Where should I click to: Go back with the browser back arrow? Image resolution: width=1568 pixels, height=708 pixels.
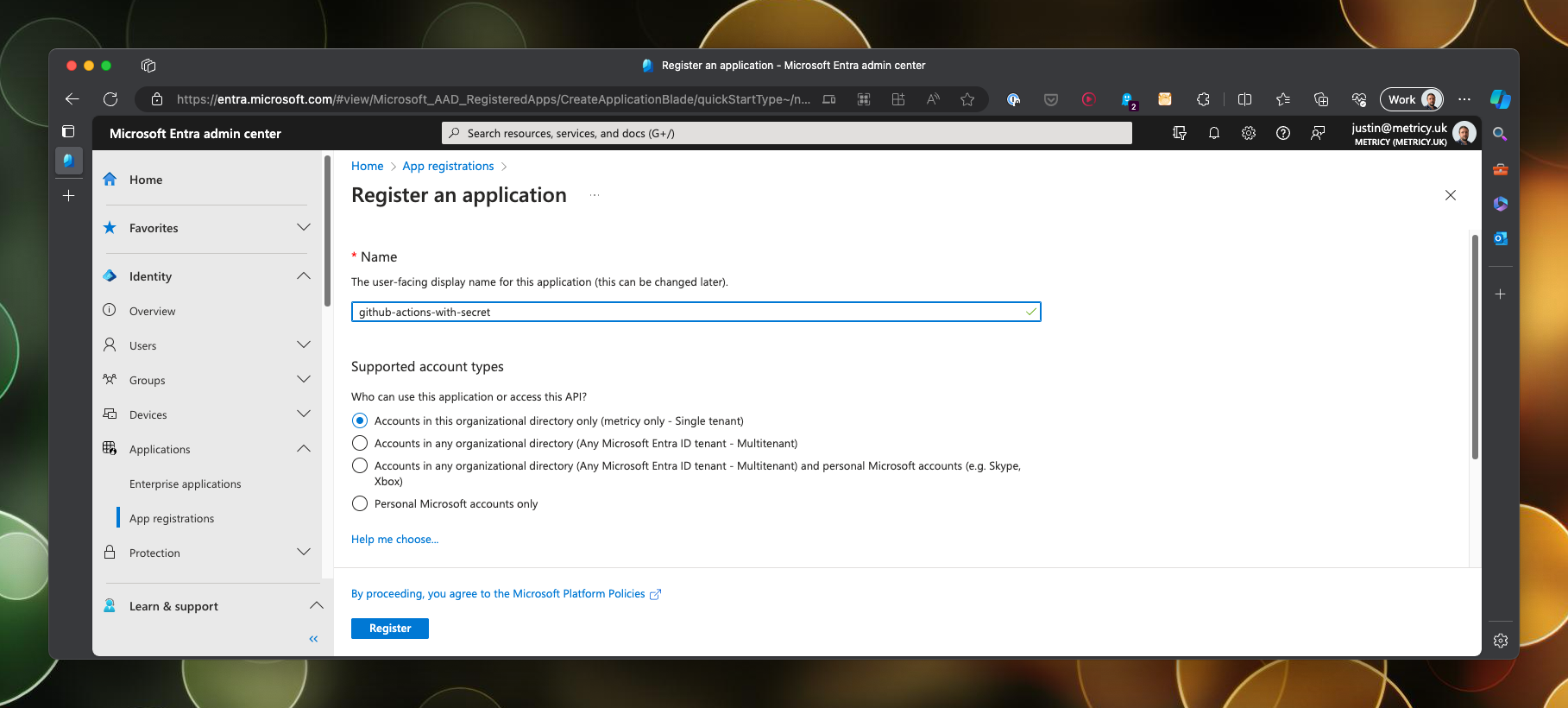pyautogui.click(x=72, y=99)
